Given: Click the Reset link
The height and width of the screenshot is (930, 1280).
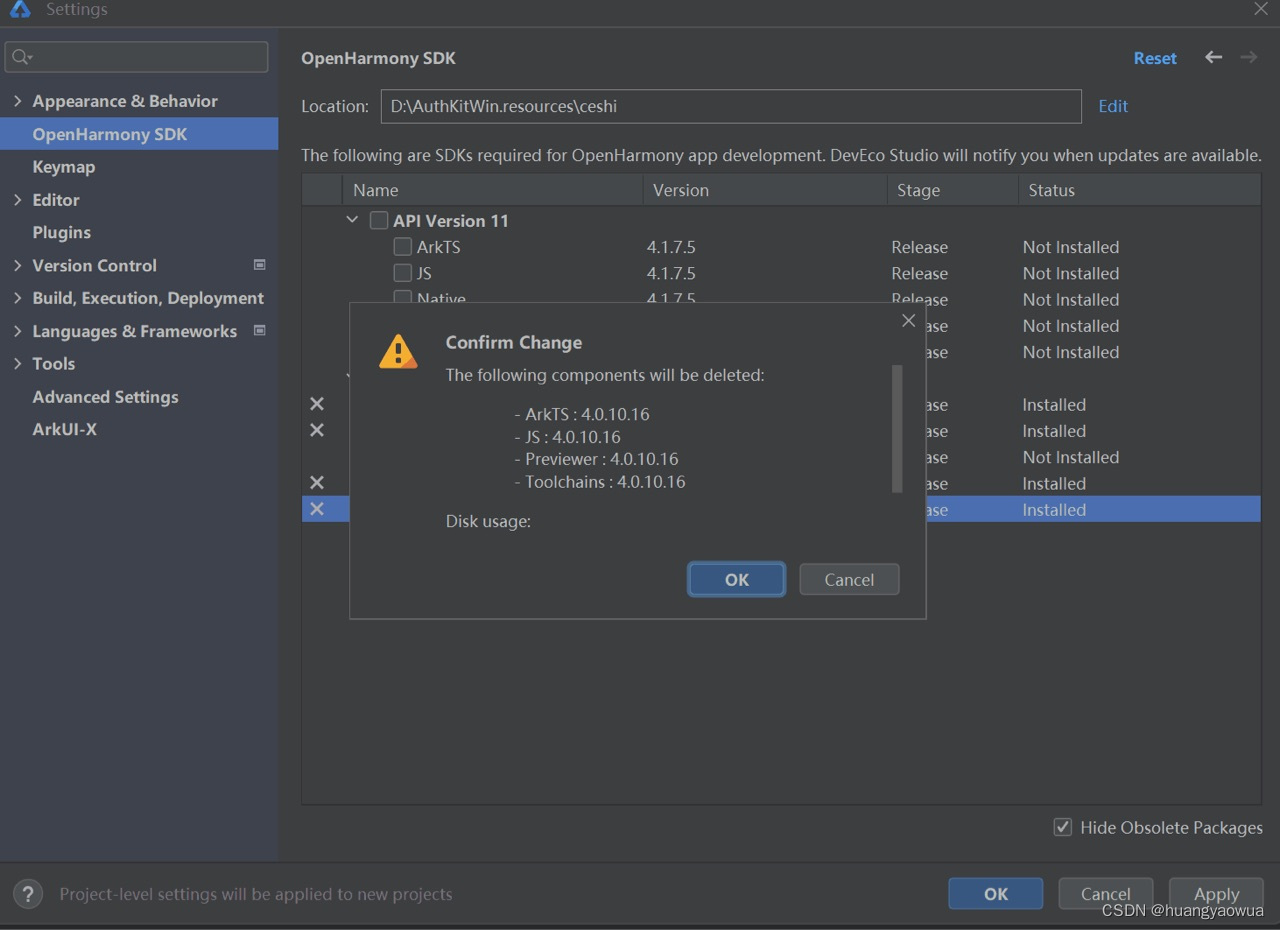Looking at the screenshot, I should 1155,58.
